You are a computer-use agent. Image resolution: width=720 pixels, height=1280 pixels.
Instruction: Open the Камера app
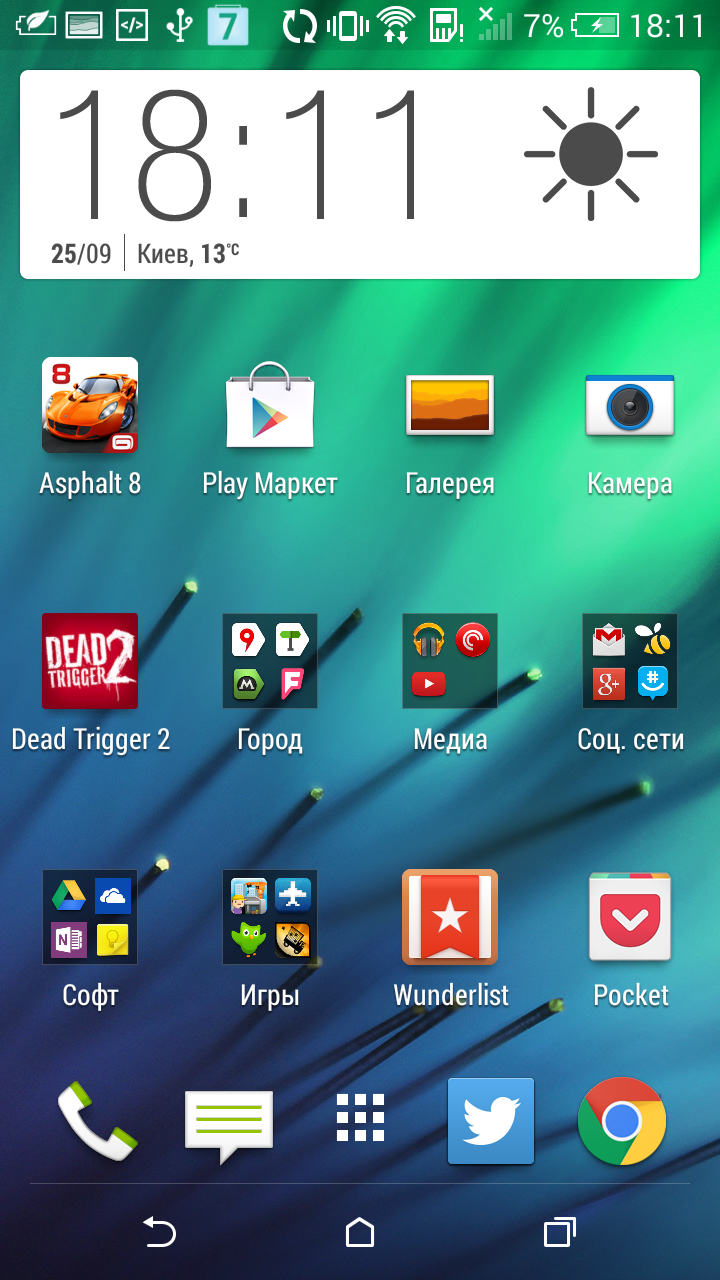point(630,405)
